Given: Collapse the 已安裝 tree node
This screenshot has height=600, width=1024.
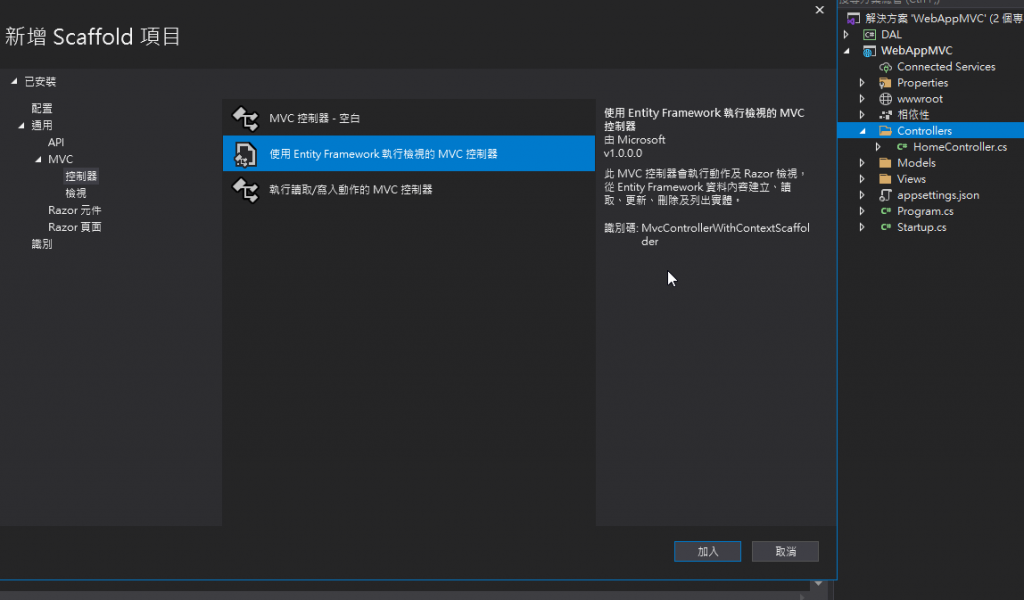Looking at the screenshot, I should tap(14, 82).
